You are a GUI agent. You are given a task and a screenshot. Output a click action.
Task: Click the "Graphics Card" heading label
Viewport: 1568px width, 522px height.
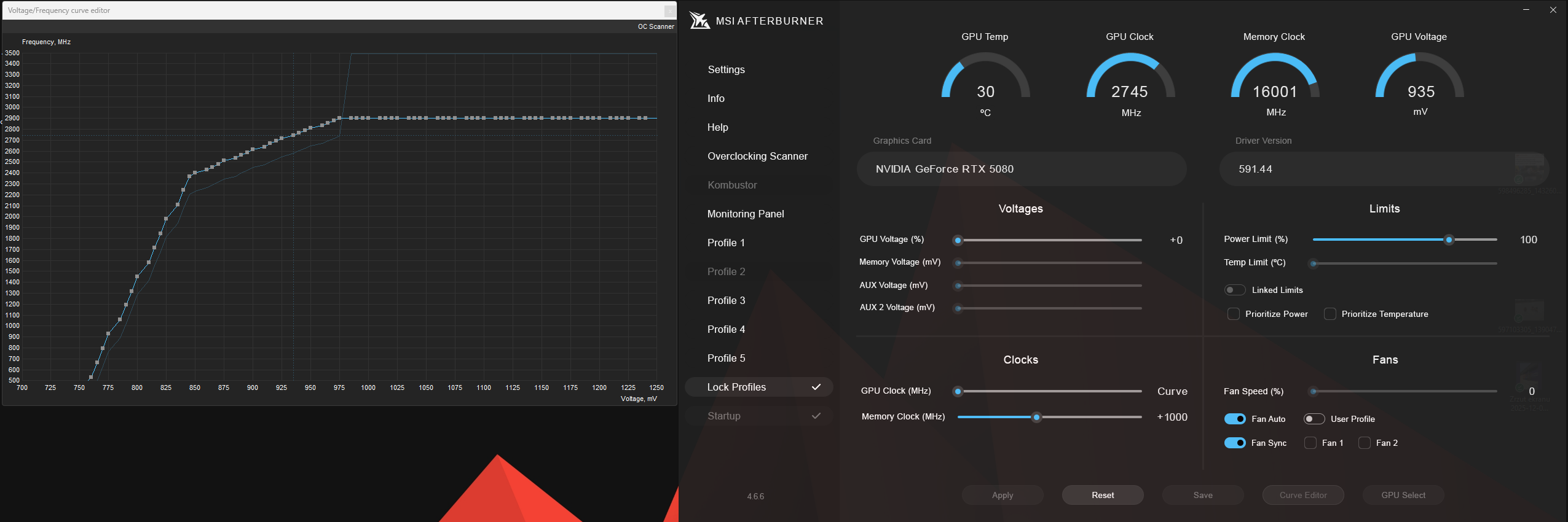pos(902,141)
